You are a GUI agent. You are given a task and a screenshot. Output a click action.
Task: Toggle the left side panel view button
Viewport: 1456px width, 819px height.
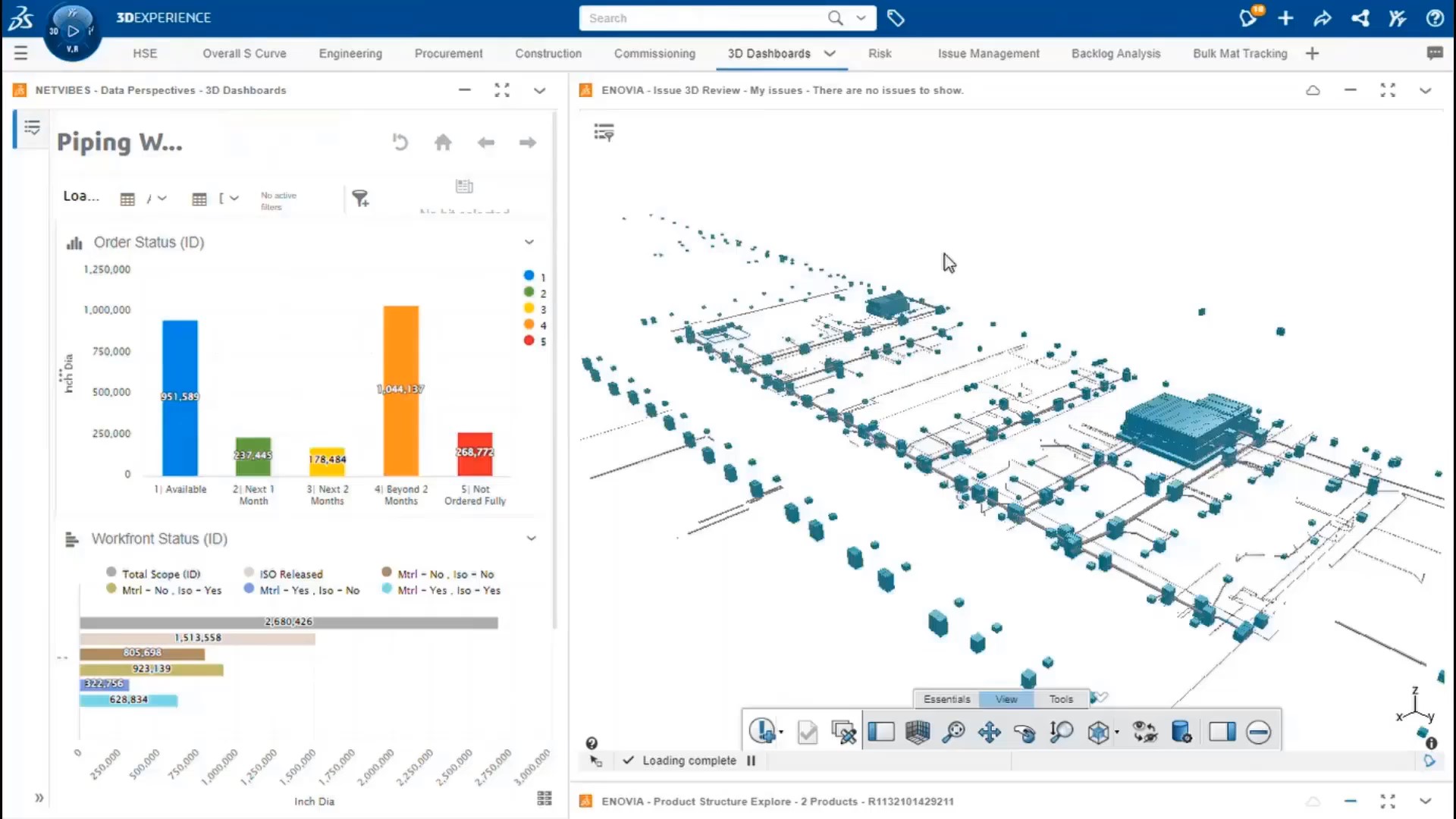(881, 732)
